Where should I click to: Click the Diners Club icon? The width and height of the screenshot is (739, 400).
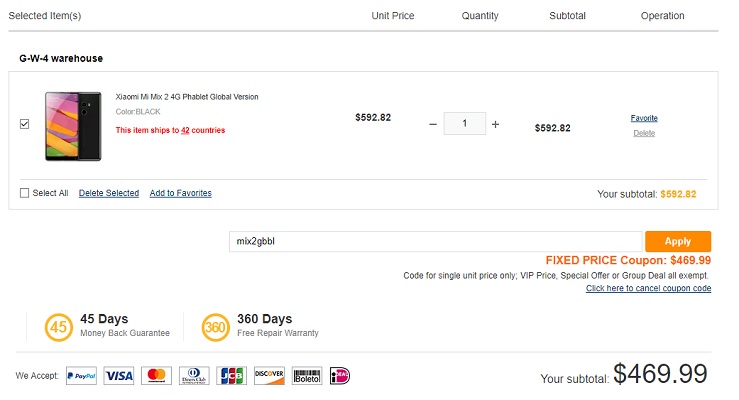pos(193,376)
